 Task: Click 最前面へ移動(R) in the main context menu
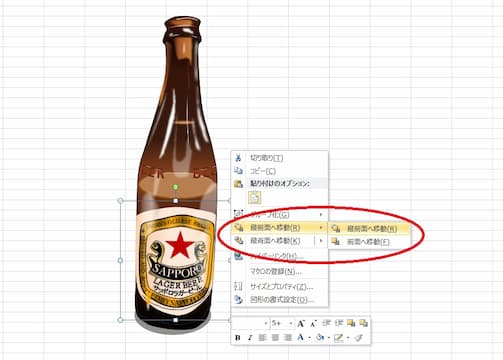279,228
